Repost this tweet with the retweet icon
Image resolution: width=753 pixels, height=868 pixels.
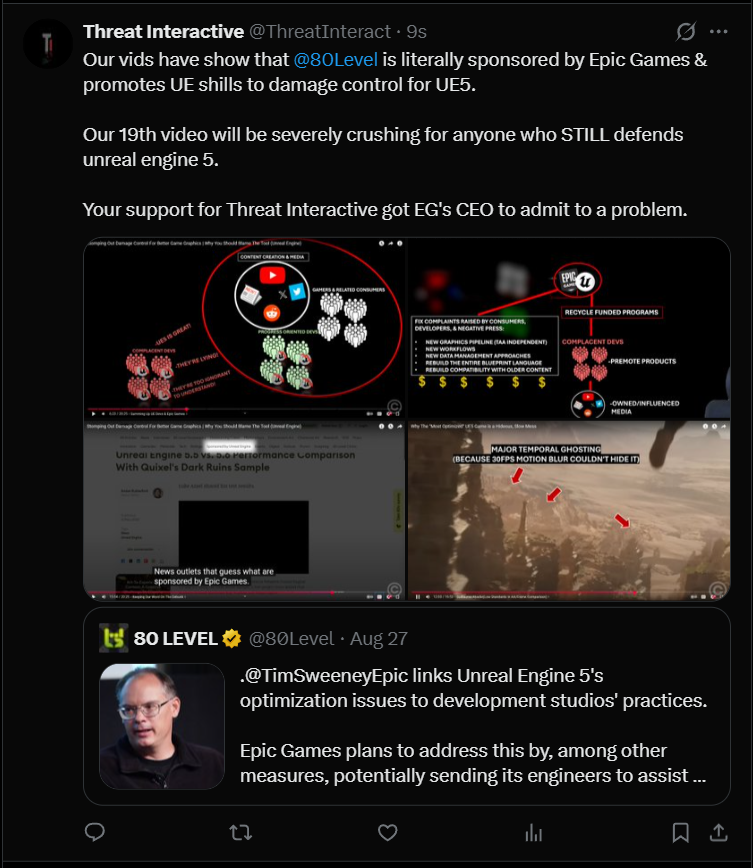241,832
